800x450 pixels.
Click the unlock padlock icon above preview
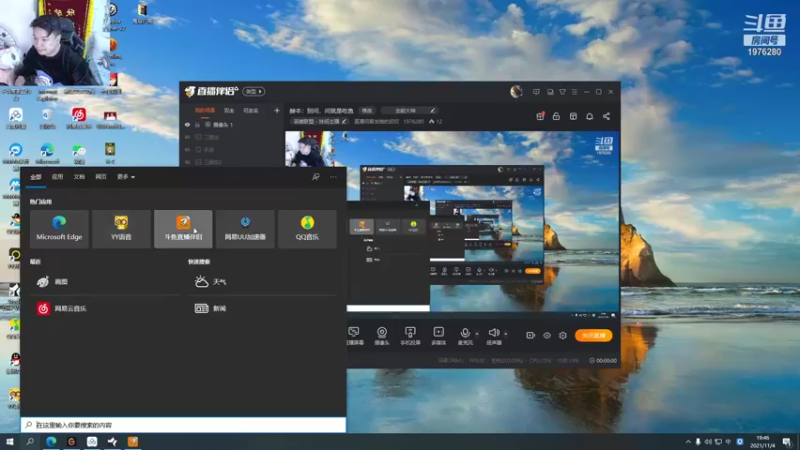[x=556, y=116]
